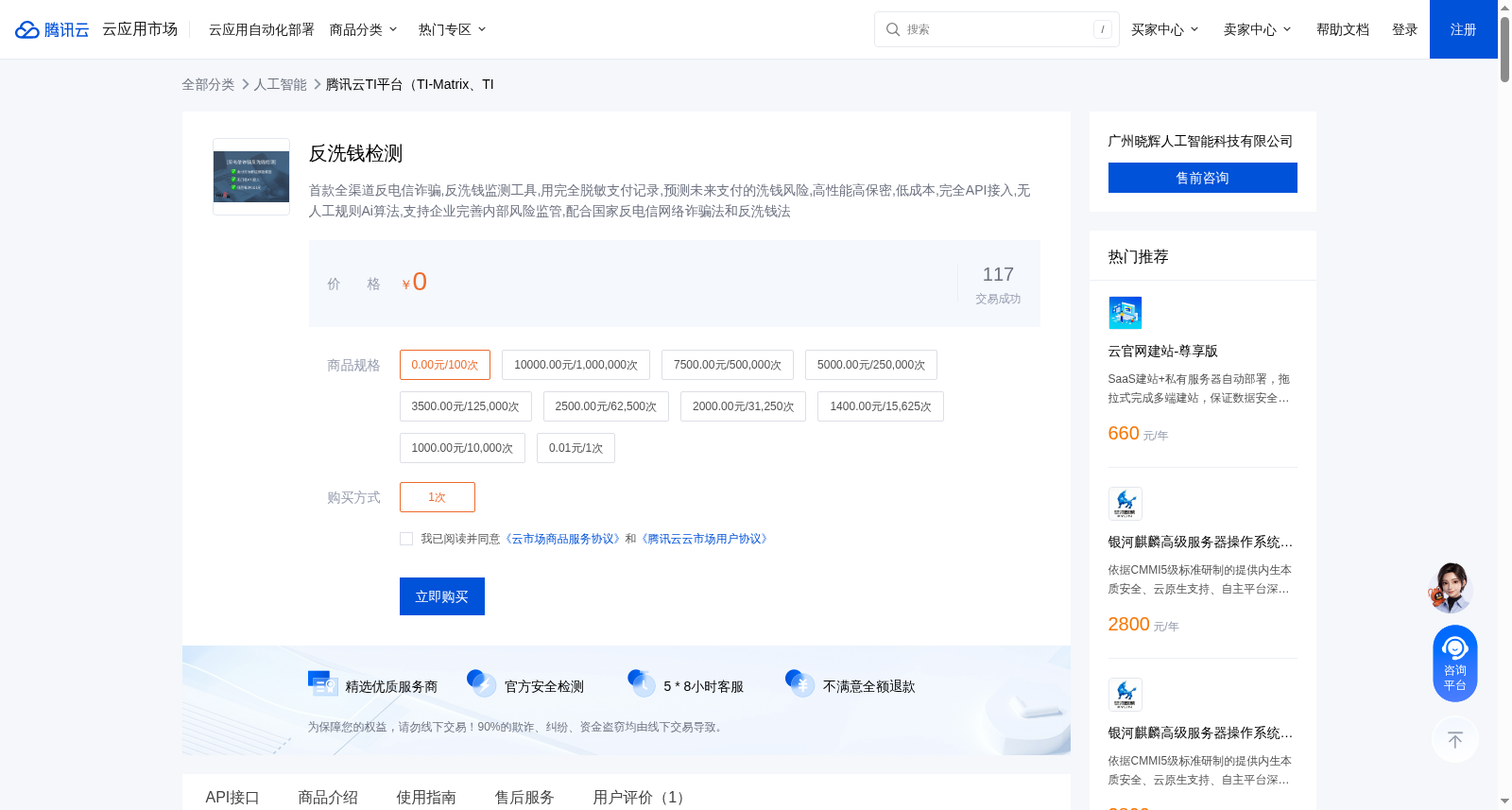Click the 官方安全检测 shield icon
This screenshot has width=1512, height=810.
[482, 683]
